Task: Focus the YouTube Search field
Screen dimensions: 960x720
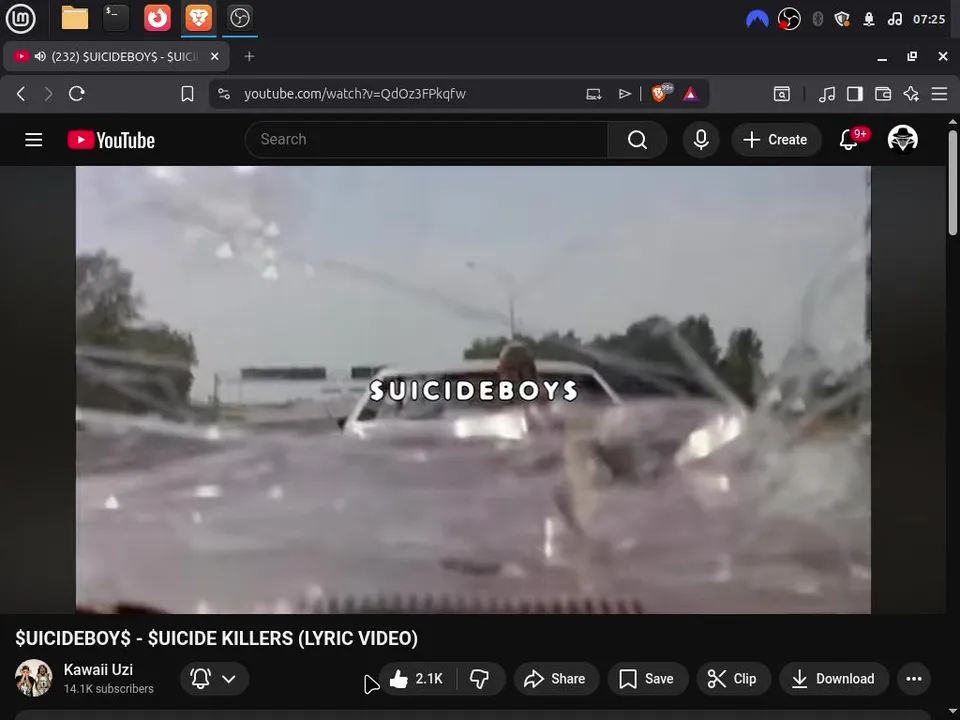Action: point(427,140)
